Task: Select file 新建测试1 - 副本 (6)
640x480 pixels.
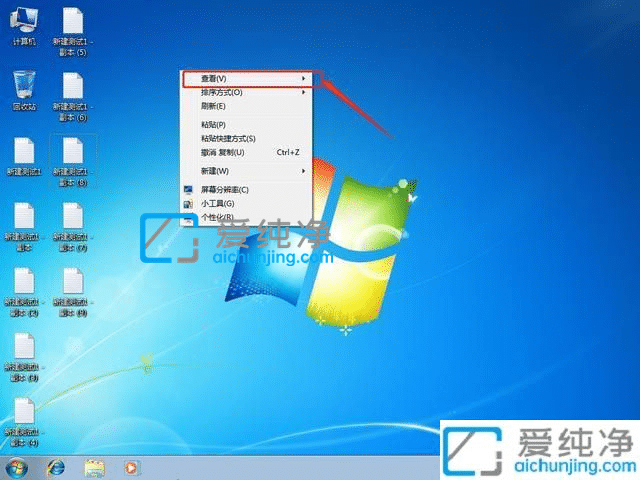Action: [73, 97]
